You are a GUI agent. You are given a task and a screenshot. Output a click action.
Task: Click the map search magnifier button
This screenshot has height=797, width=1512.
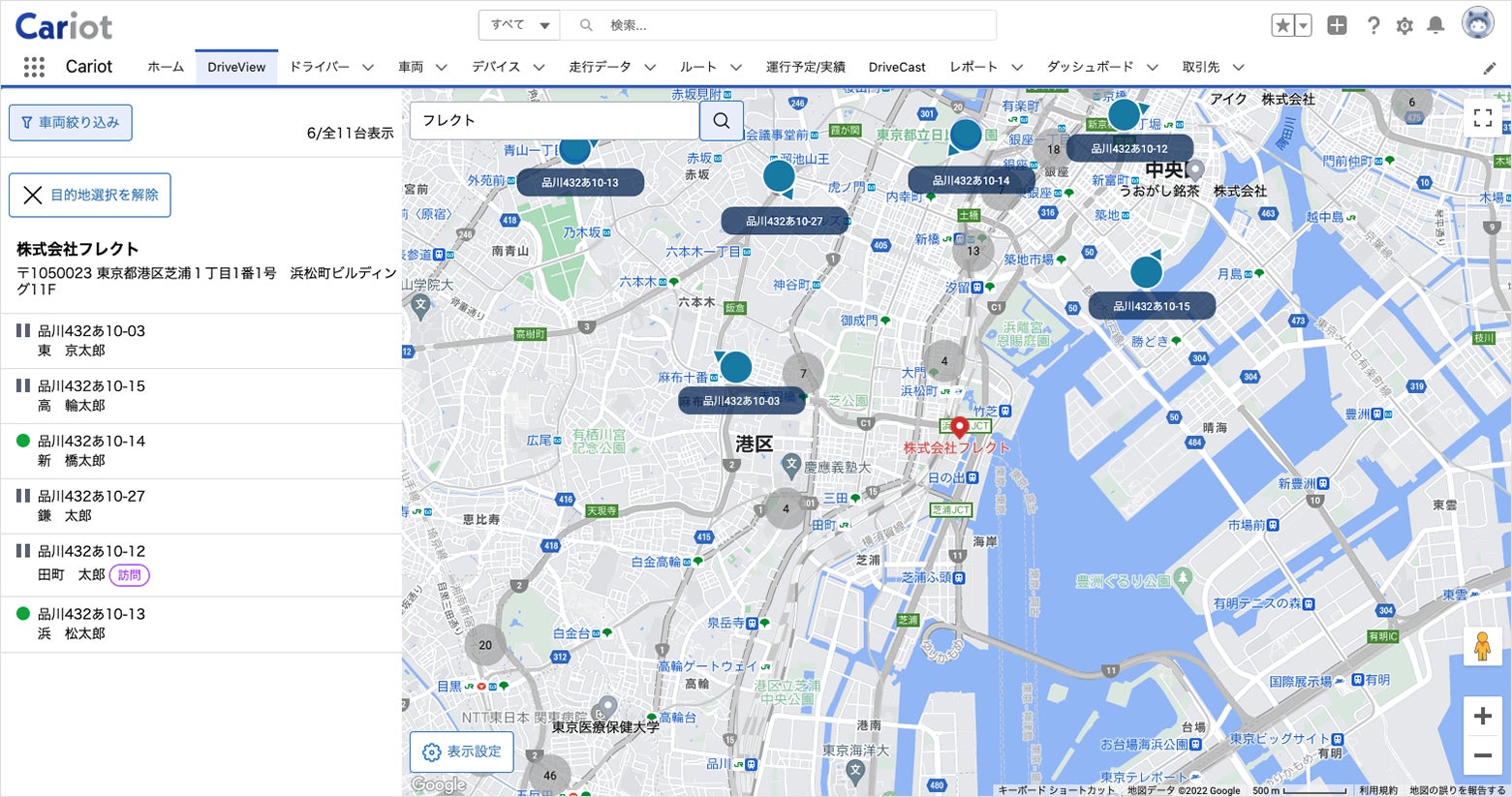tap(722, 120)
